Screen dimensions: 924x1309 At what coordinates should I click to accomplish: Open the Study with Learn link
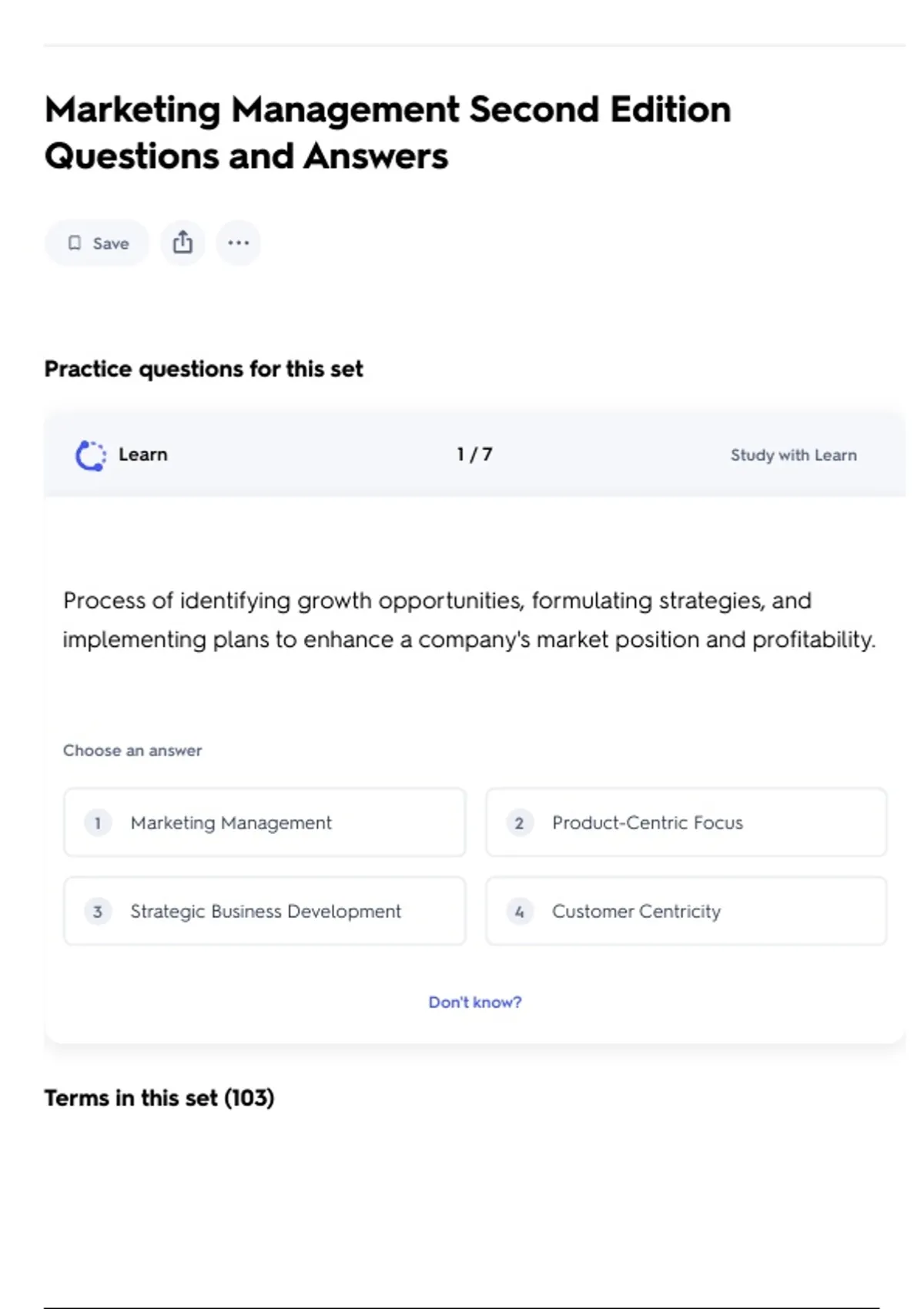click(793, 455)
